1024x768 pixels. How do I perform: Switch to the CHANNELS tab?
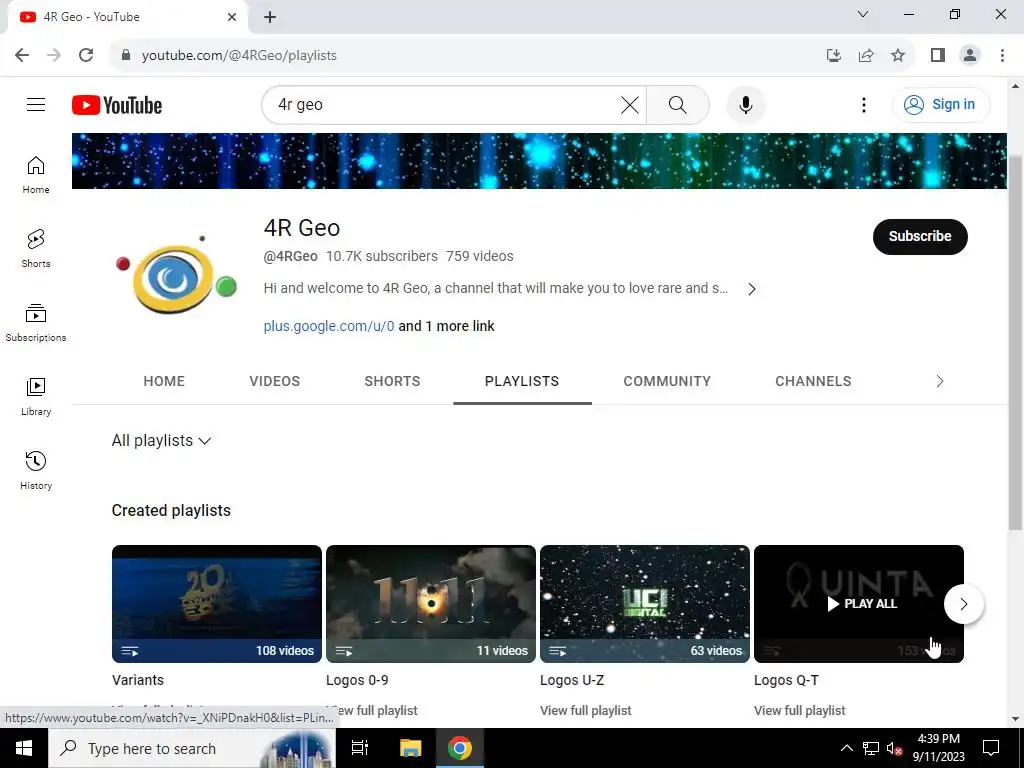click(x=813, y=381)
